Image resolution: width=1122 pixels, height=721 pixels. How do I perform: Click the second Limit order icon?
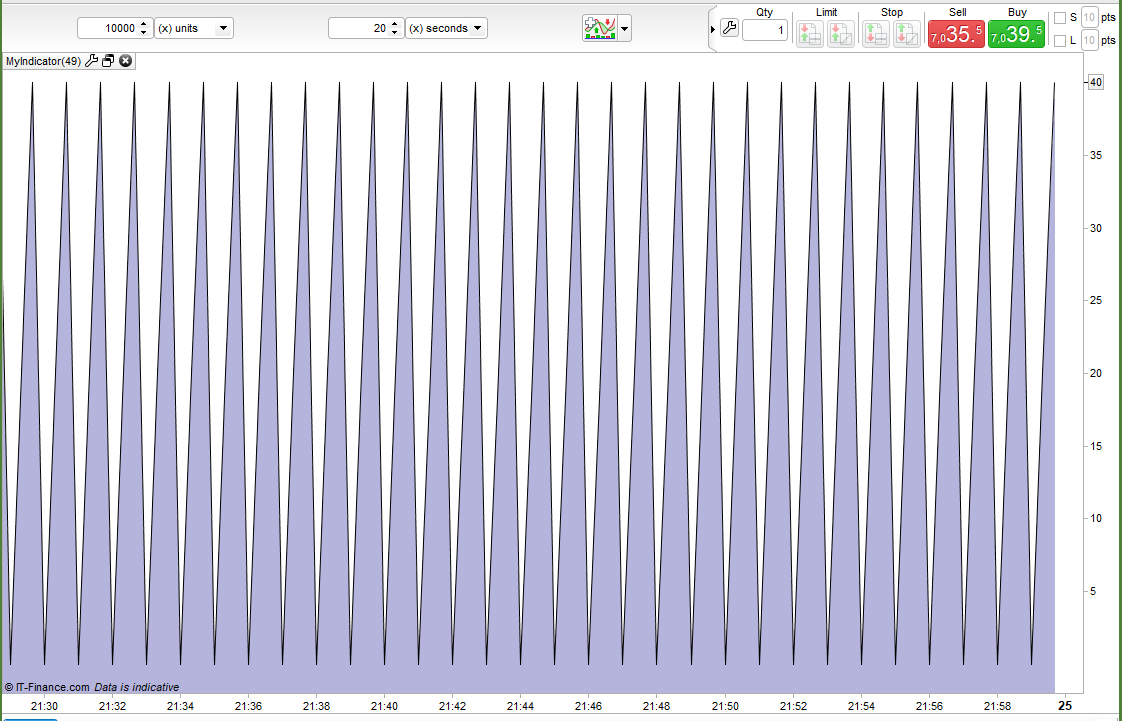840,33
